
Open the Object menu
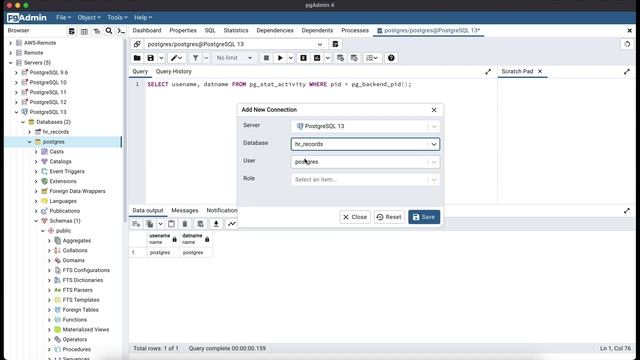pyautogui.click(x=89, y=18)
